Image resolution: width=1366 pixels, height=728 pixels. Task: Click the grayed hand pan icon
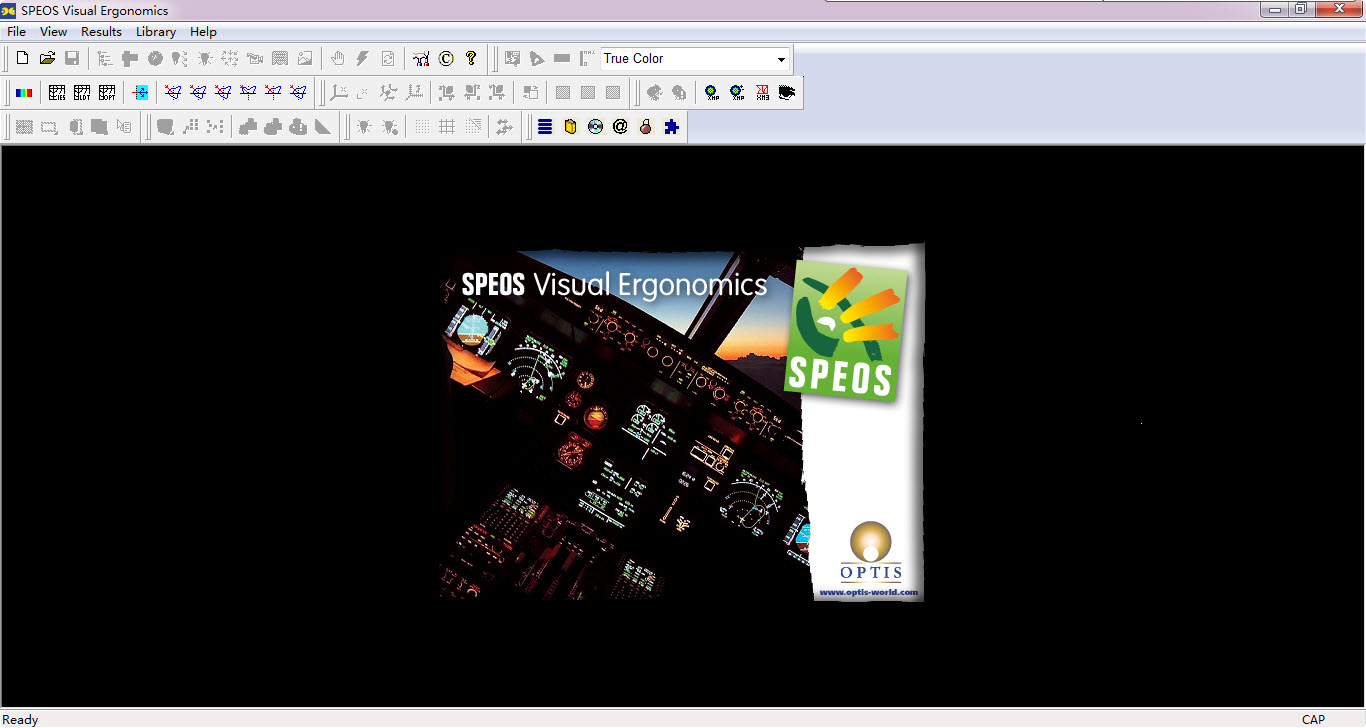338,59
